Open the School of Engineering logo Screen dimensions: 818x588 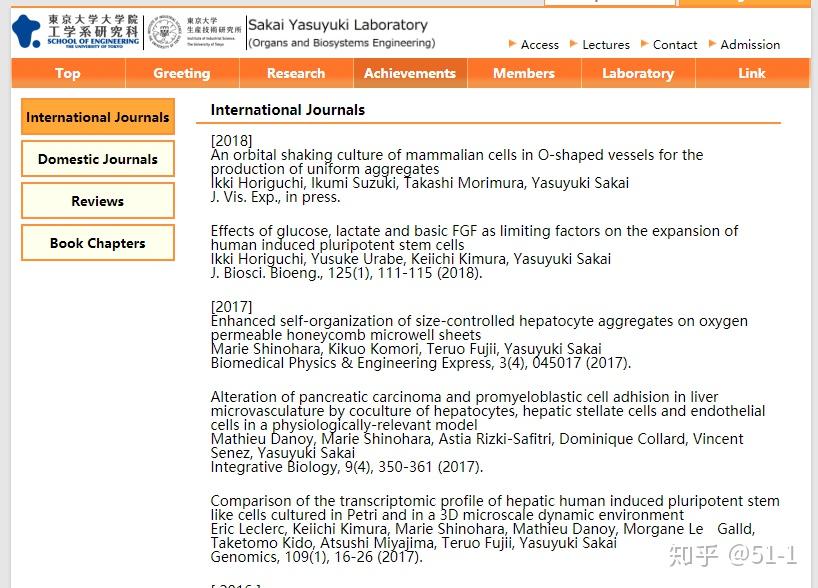(76, 31)
